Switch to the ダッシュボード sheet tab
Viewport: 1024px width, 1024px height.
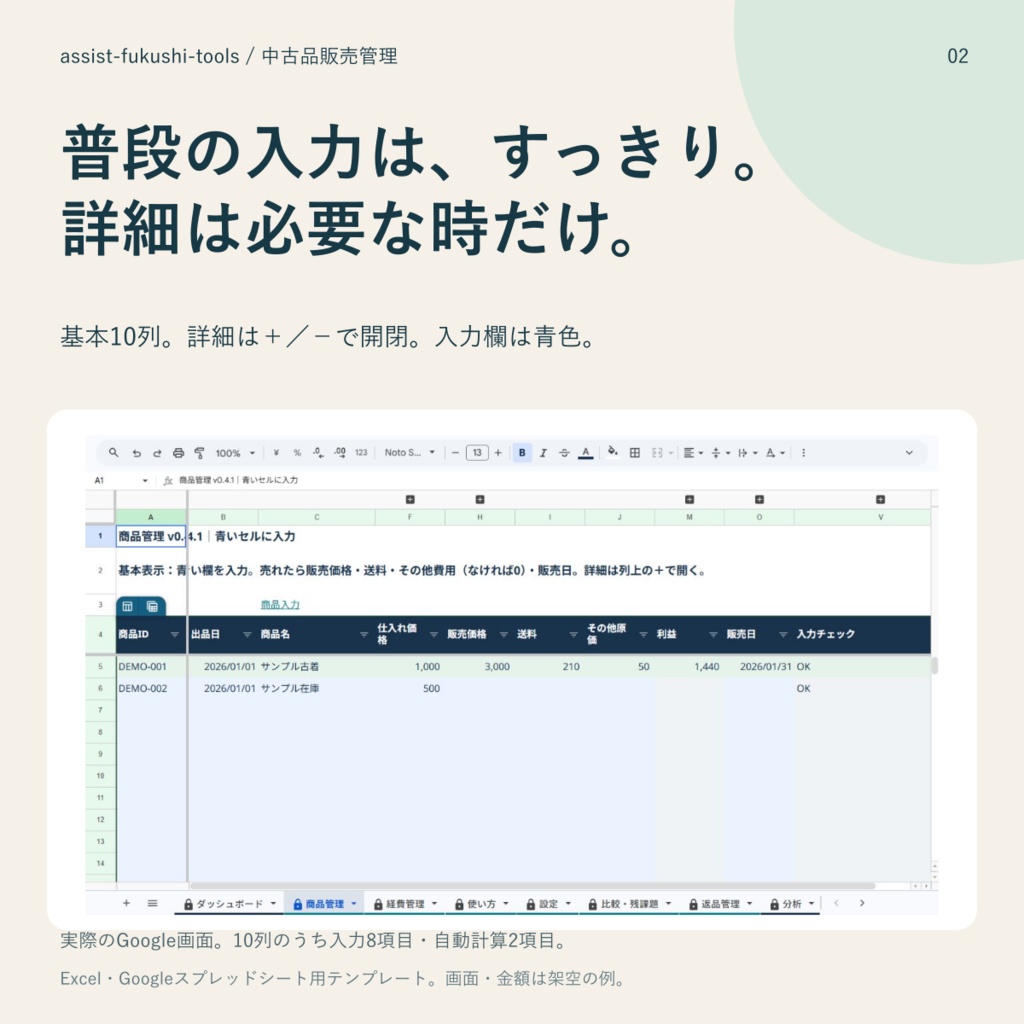click(230, 904)
